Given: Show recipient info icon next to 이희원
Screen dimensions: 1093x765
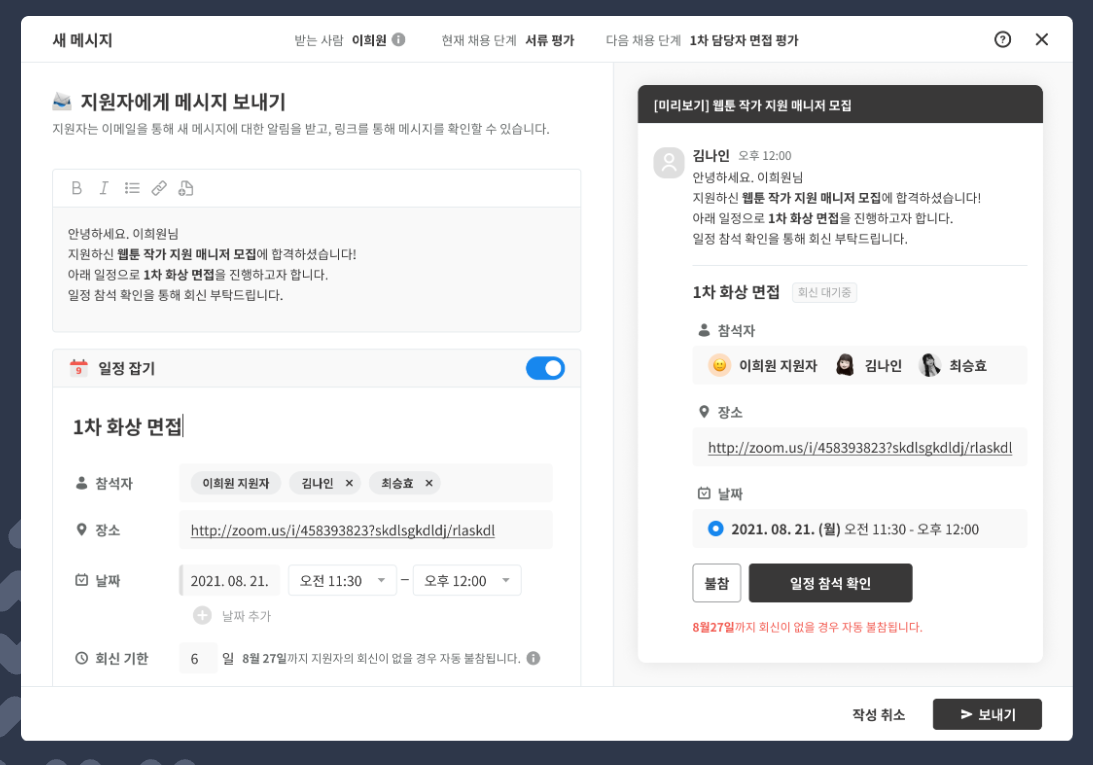Looking at the screenshot, I should [x=399, y=40].
